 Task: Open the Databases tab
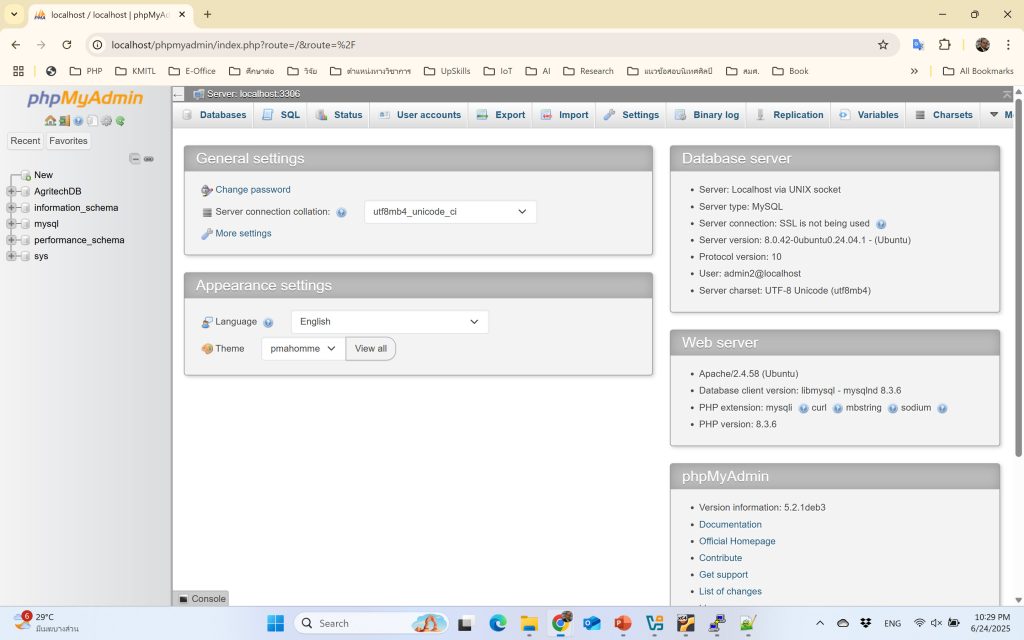click(x=214, y=115)
